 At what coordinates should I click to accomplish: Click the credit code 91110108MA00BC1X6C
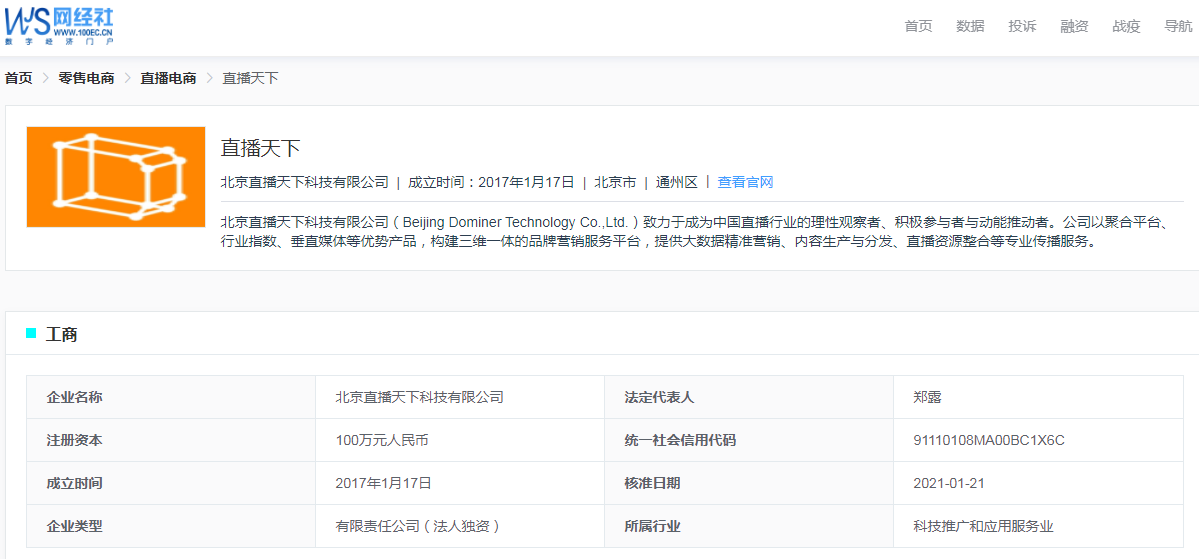pyautogui.click(x=989, y=440)
